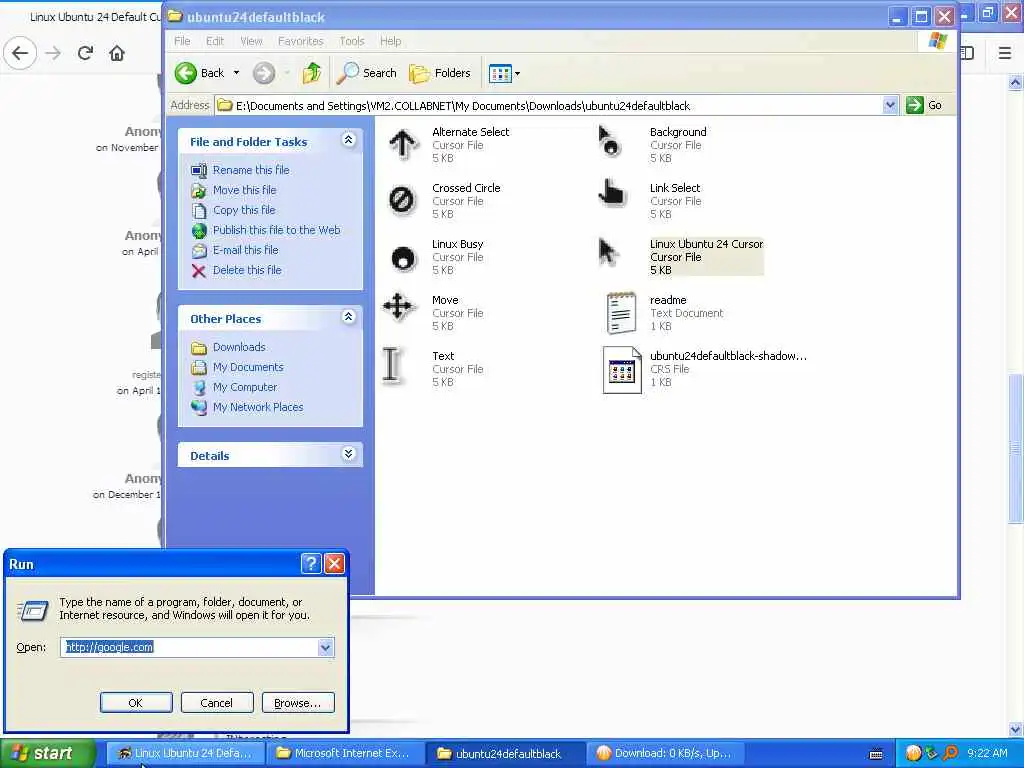
Task: Click the browser scrollbar down arrow
Action: point(1016,729)
